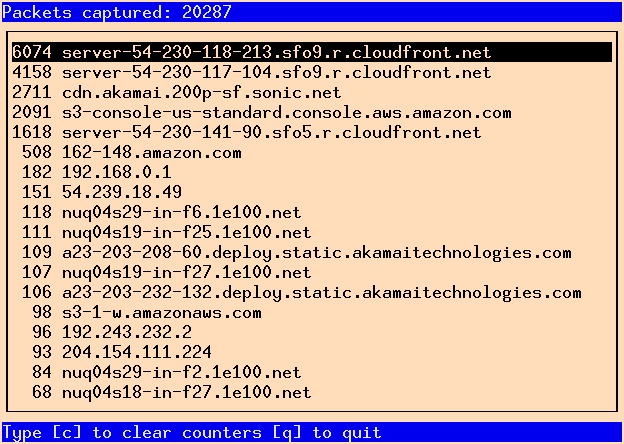The width and height of the screenshot is (624, 444).
Task: Pick the nuq04s29-in-f6.1e100.net entry
Action: point(312,212)
